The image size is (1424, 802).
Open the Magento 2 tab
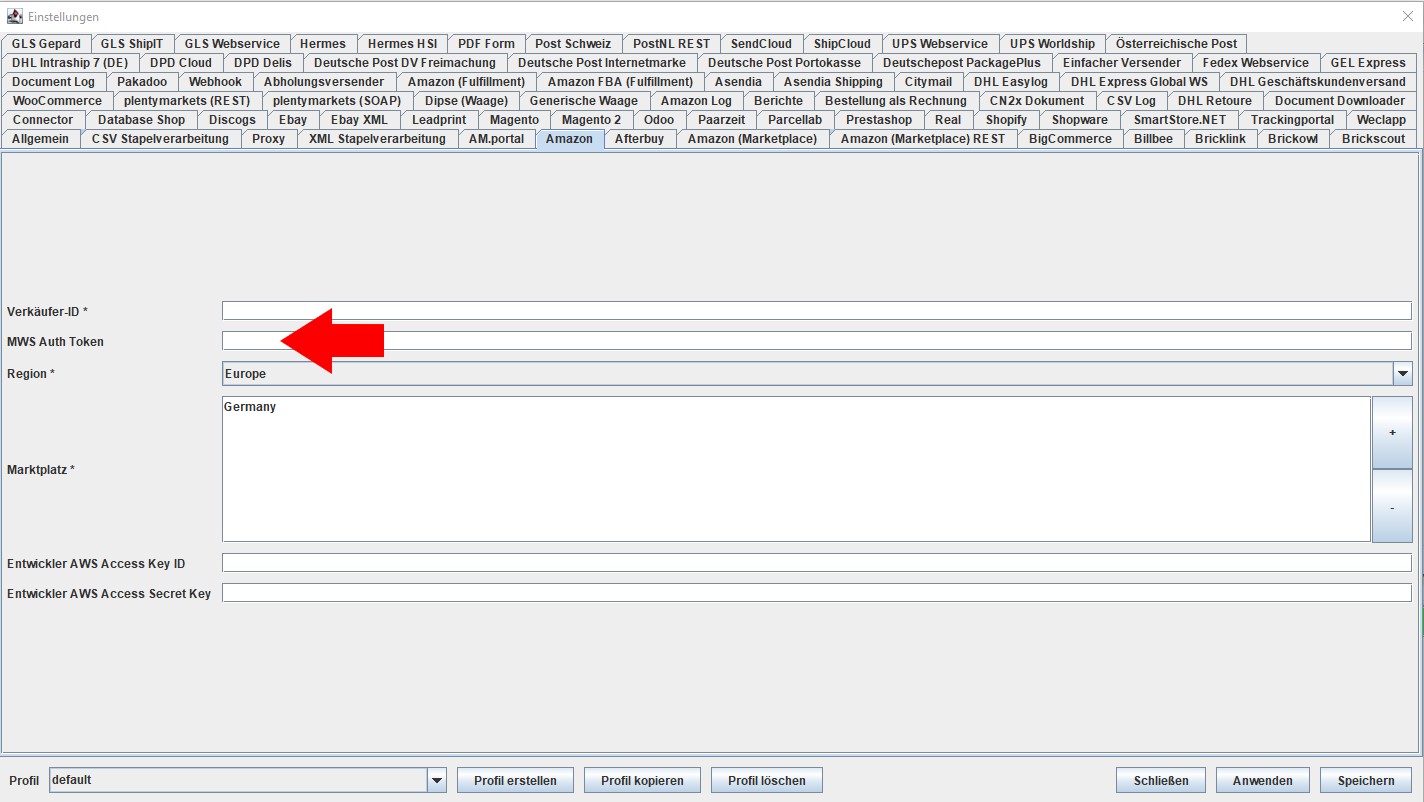(591, 119)
